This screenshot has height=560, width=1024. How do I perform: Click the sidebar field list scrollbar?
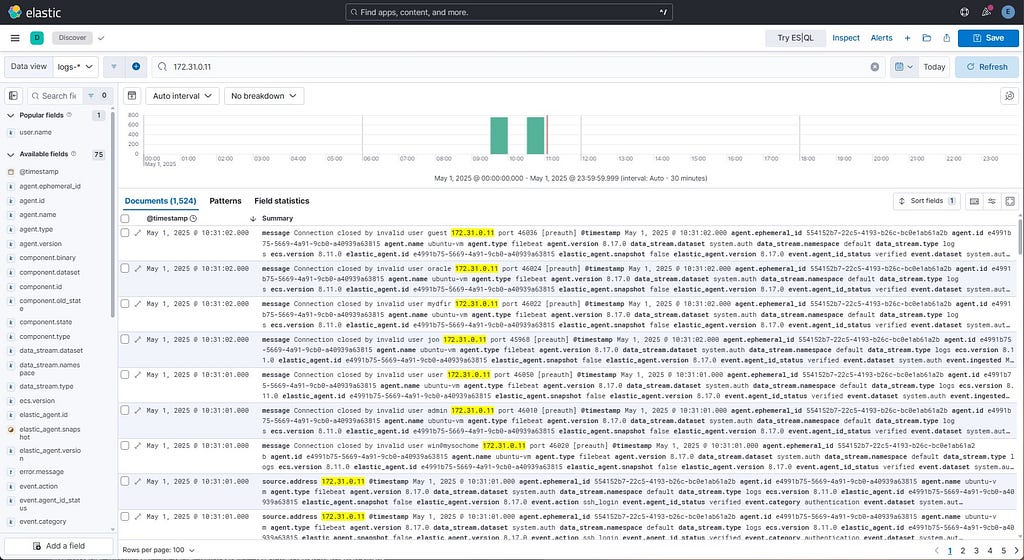click(x=113, y=215)
